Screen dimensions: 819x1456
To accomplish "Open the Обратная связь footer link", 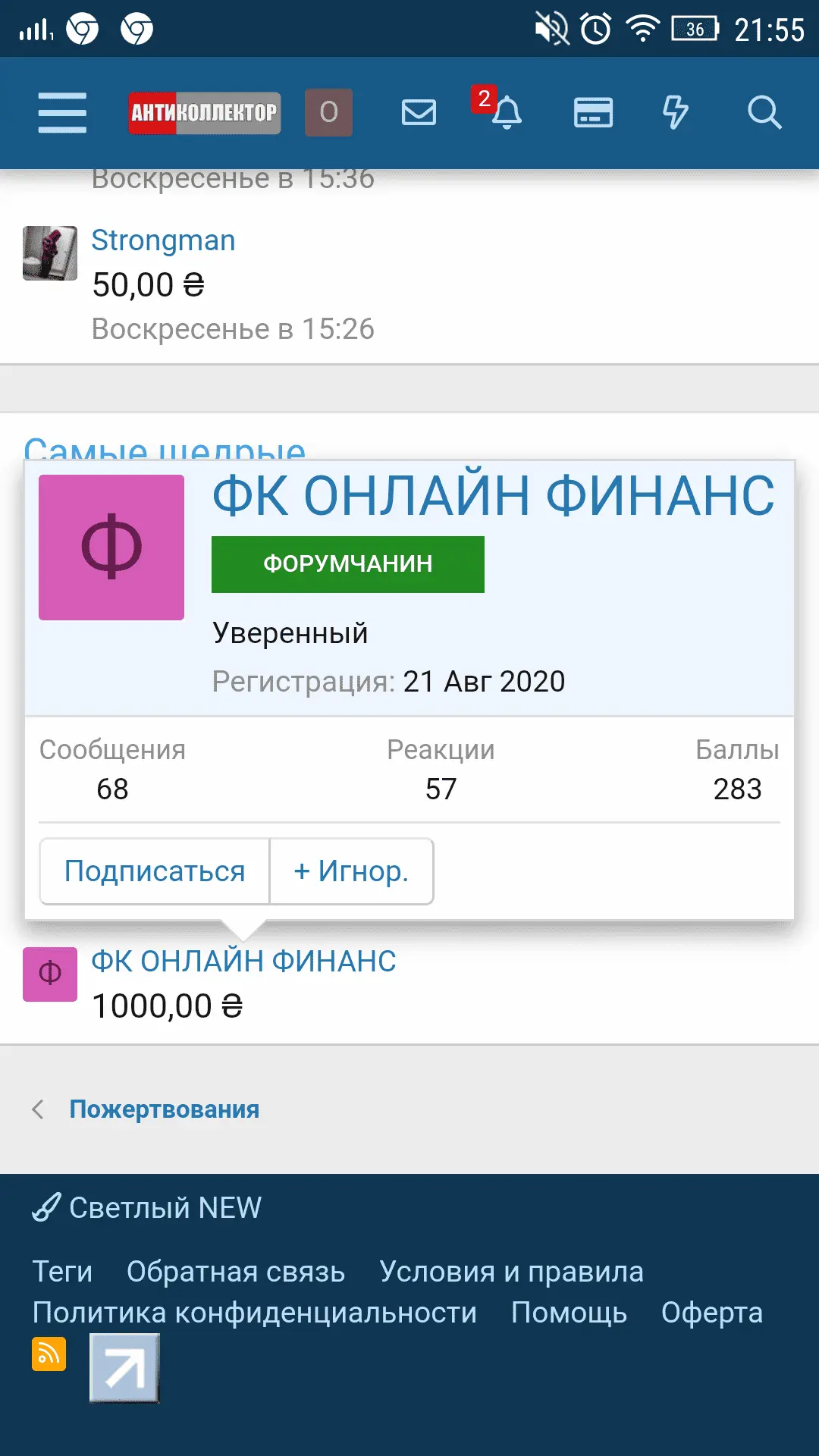I will 236,1272.
